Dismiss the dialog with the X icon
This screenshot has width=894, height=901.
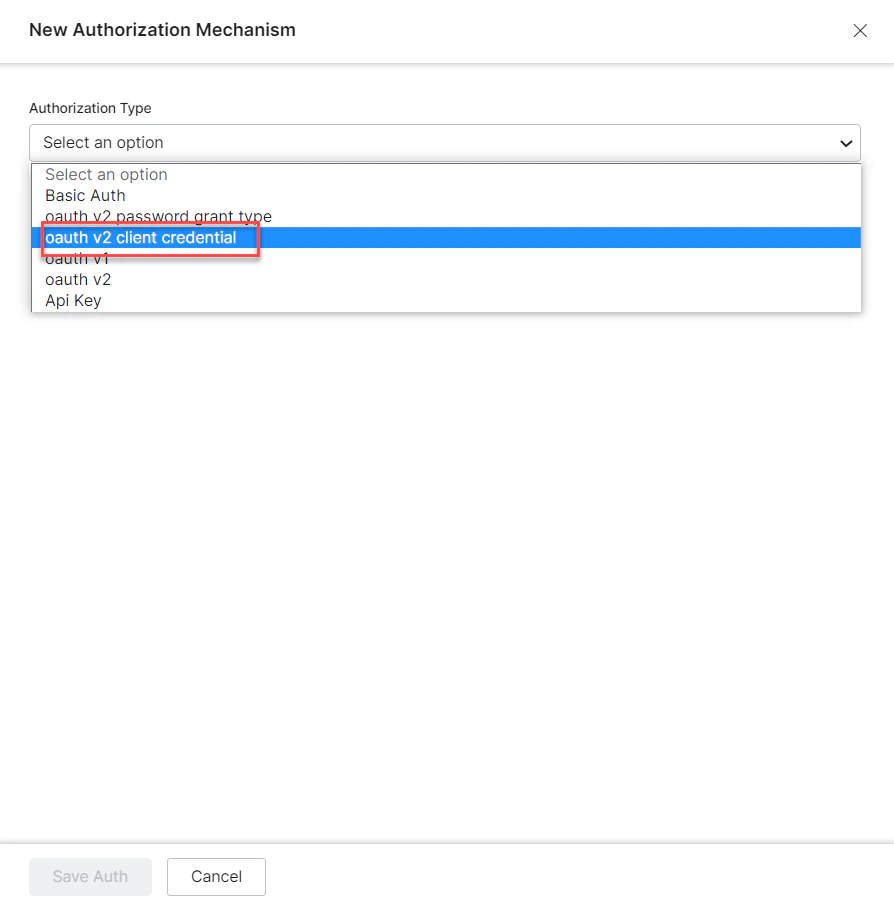click(x=860, y=30)
